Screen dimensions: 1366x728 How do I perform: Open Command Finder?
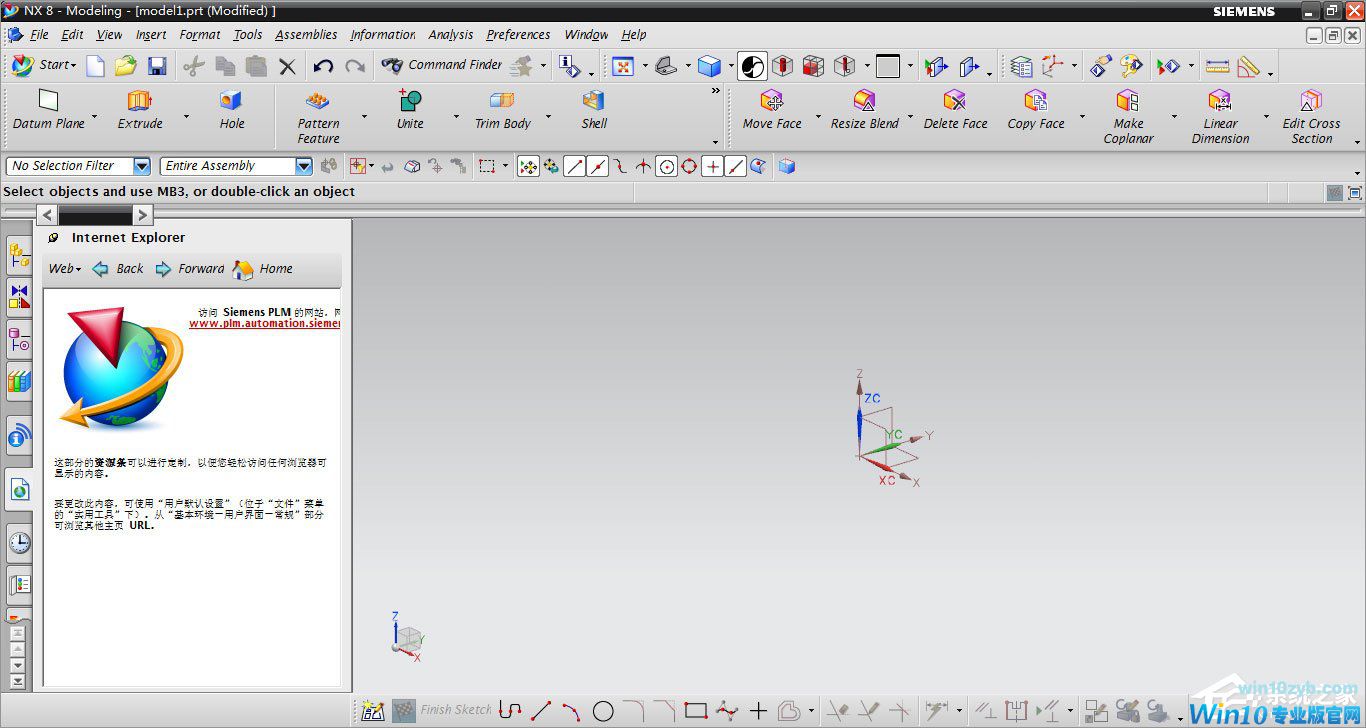click(442, 65)
